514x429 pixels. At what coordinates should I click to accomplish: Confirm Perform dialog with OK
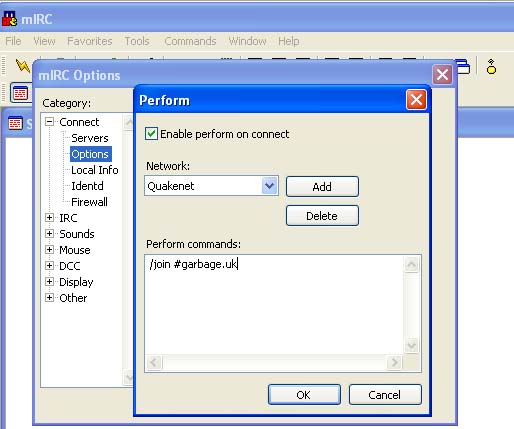(x=304, y=395)
